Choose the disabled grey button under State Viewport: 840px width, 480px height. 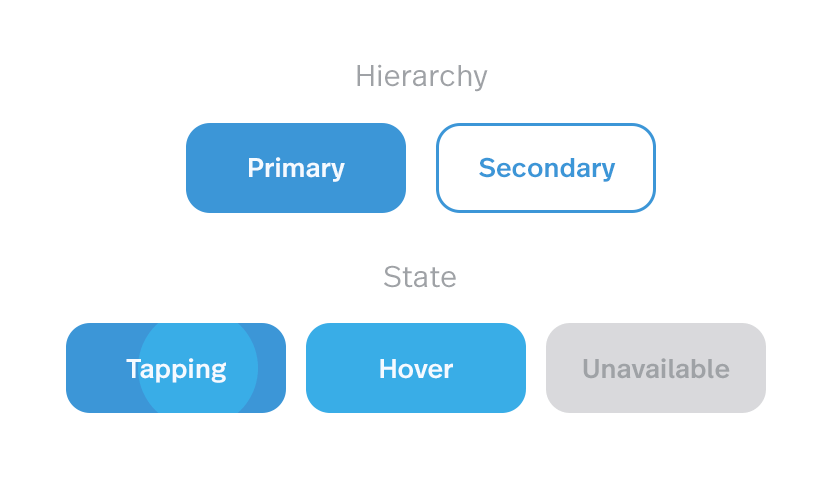(x=656, y=368)
